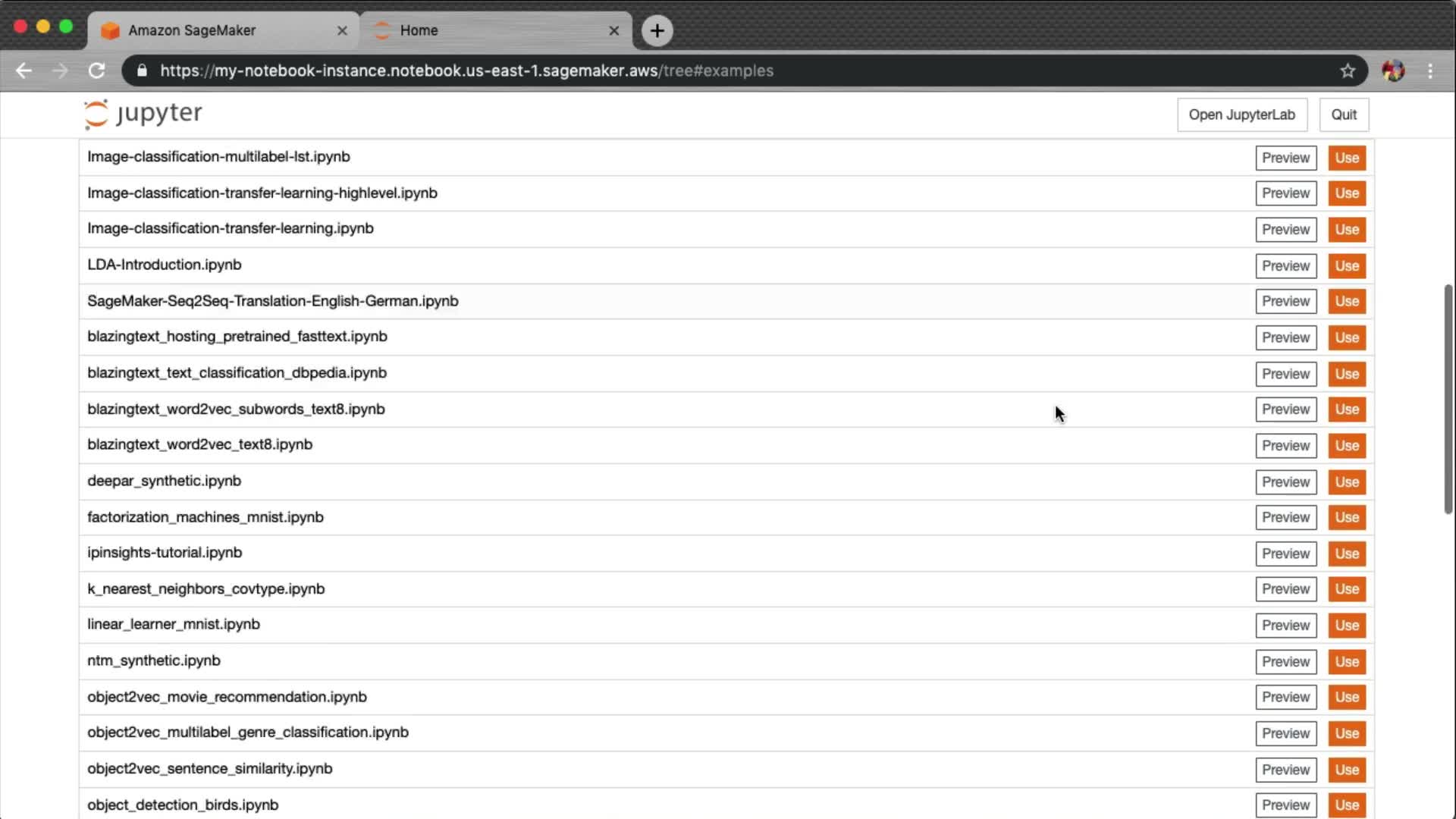Click the Jupyter logo

(x=143, y=114)
